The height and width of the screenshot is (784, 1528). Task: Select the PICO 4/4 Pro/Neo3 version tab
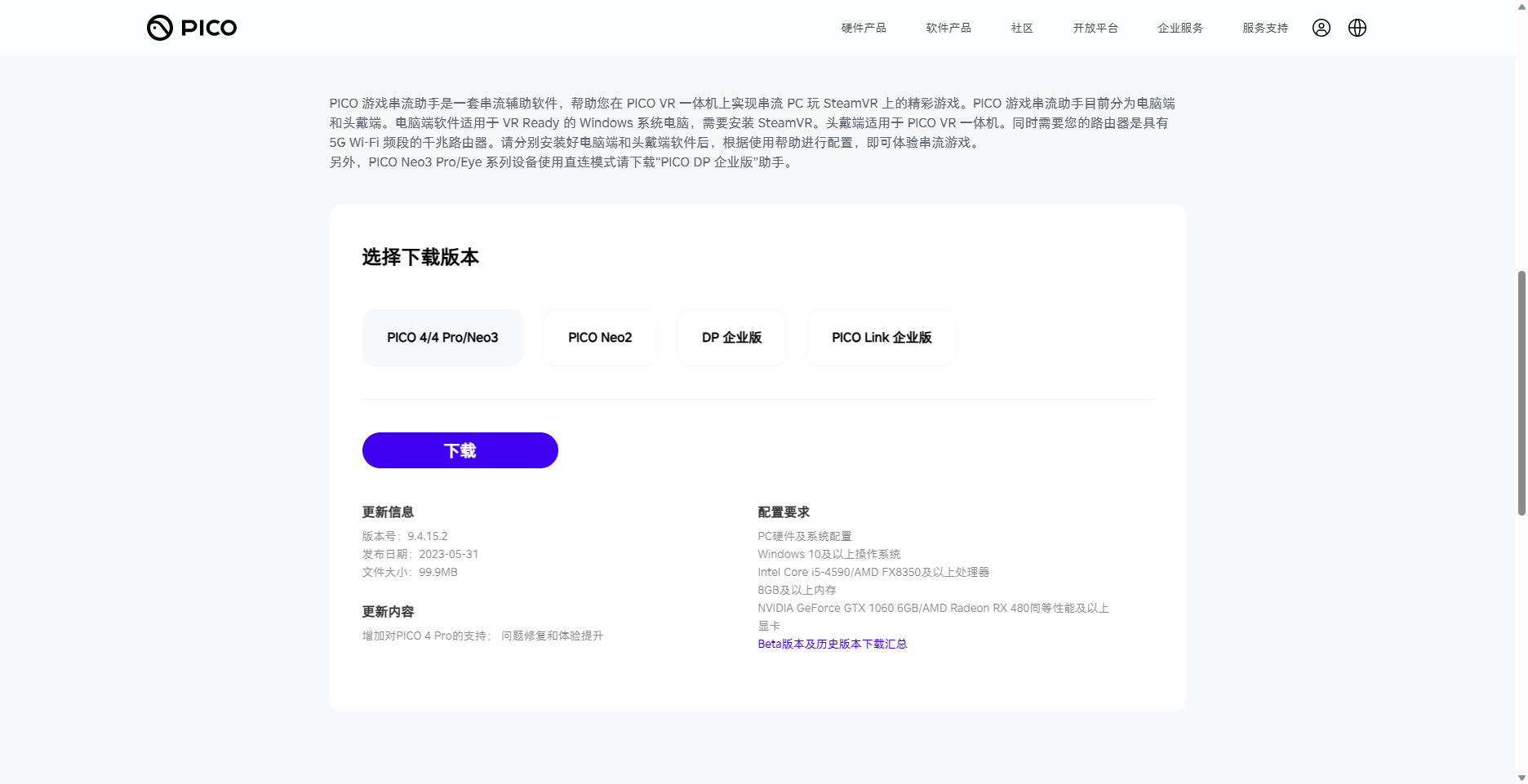coord(442,338)
